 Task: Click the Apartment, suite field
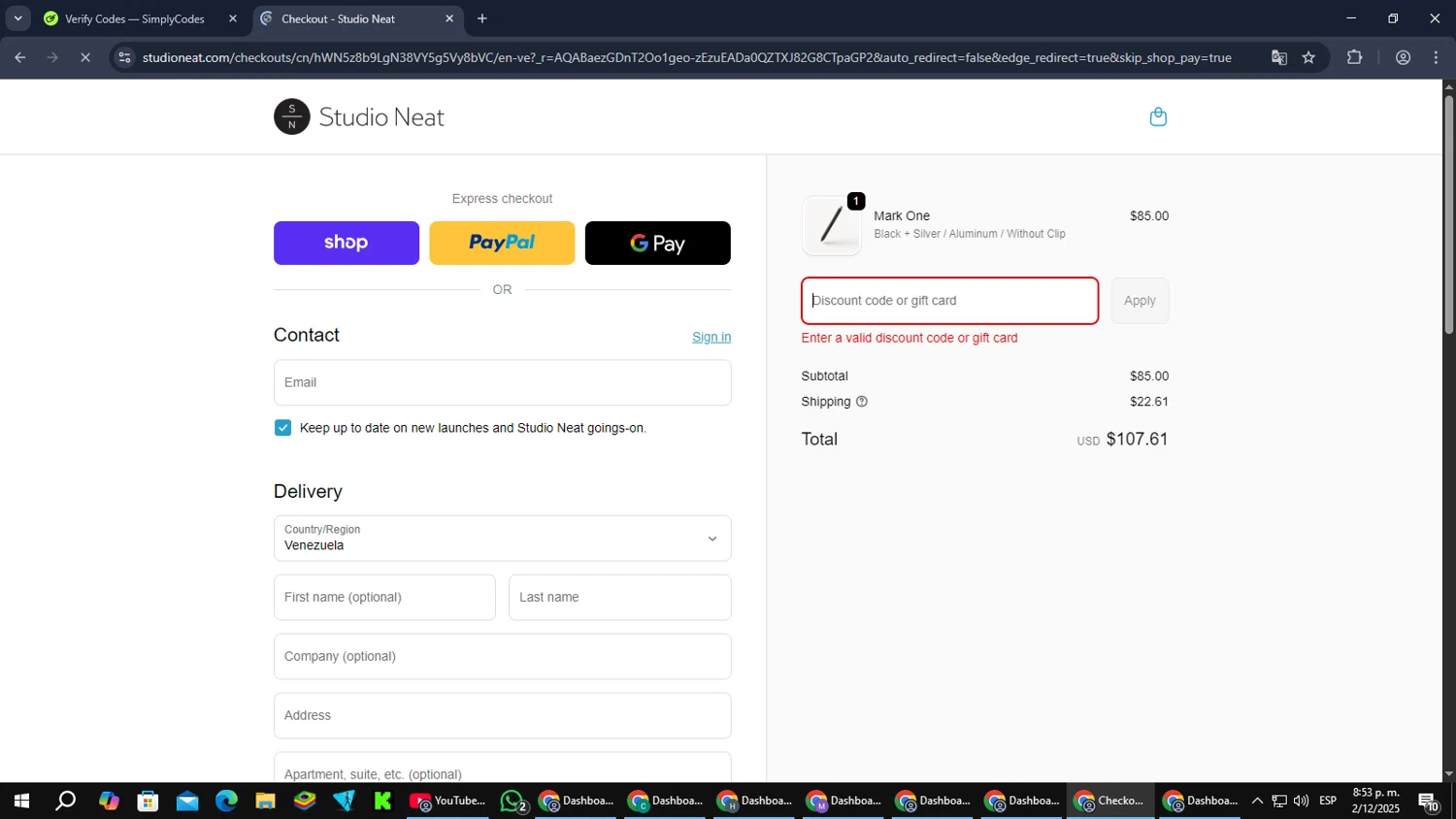(x=502, y=769)
